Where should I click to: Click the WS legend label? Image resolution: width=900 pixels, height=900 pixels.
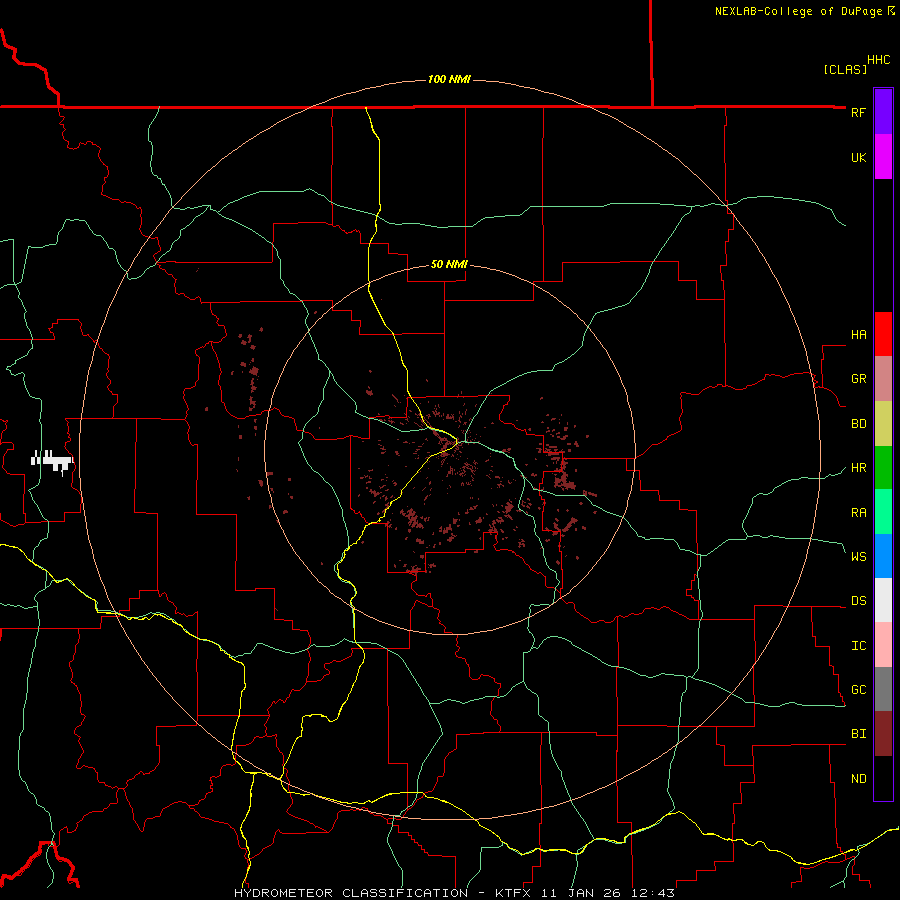point(858,557)
